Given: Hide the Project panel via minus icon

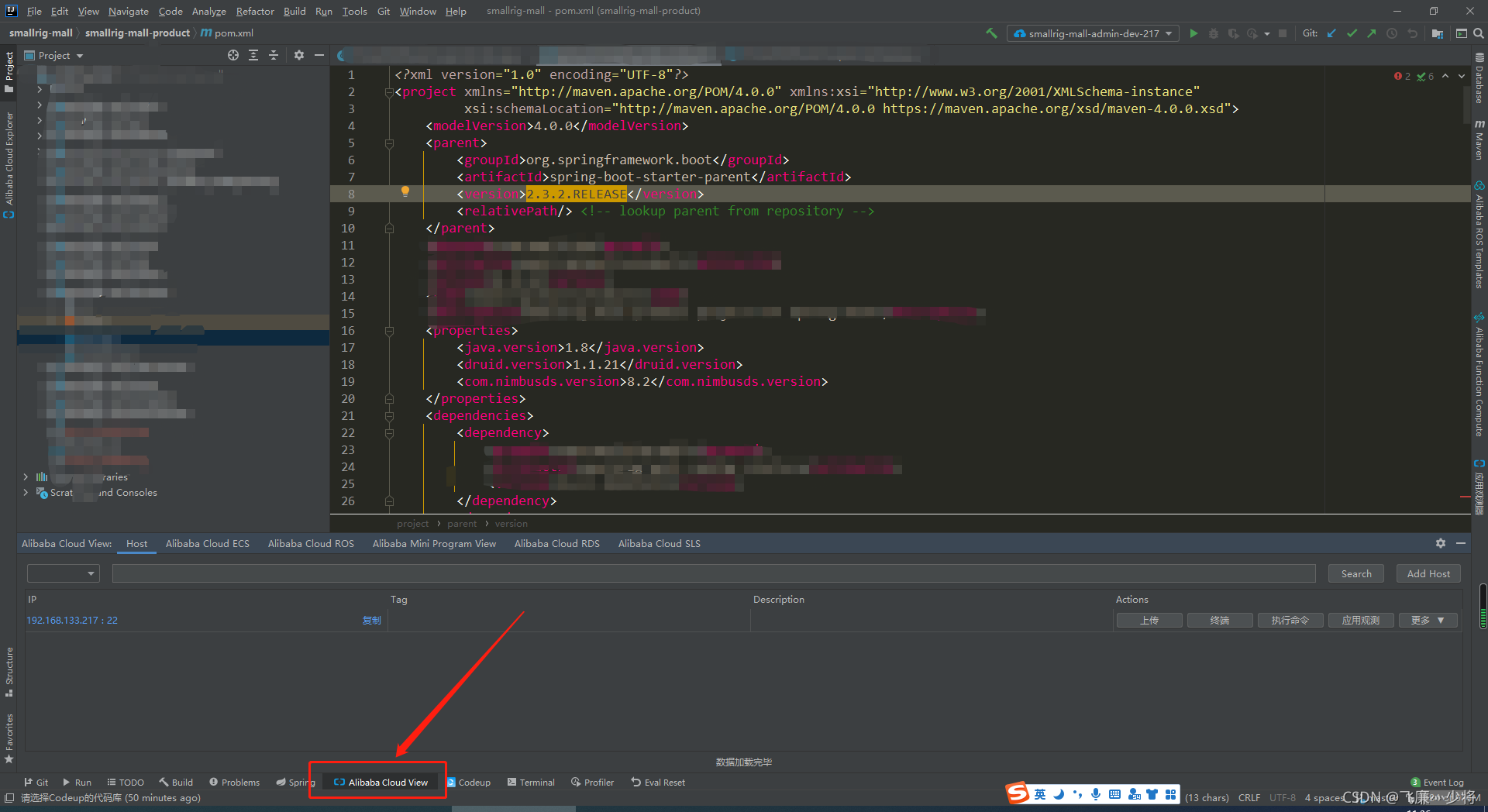Looking at the screenshot, I should 319,55.
